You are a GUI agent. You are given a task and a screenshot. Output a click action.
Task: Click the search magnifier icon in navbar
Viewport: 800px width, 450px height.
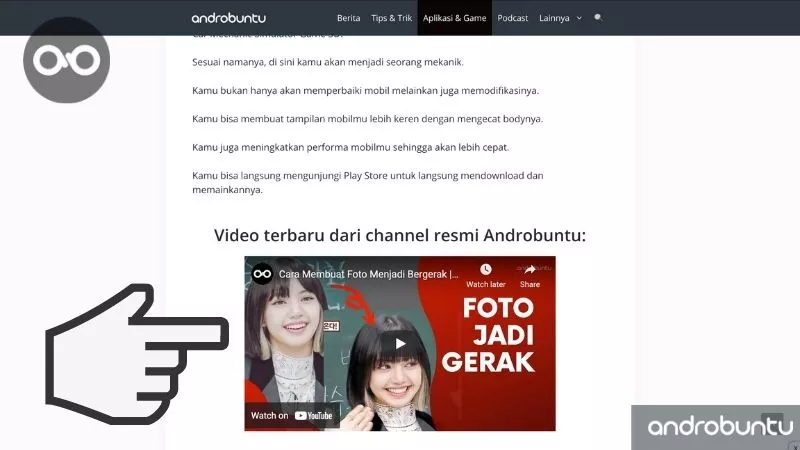[x=598, y=18]
